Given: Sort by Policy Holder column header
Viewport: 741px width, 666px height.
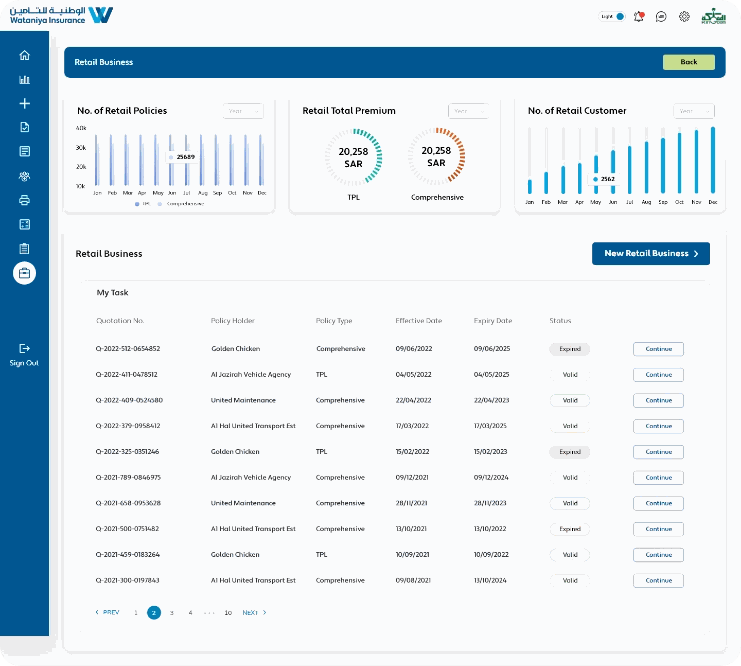Looking at the screenshot, I should pos(233,320).
